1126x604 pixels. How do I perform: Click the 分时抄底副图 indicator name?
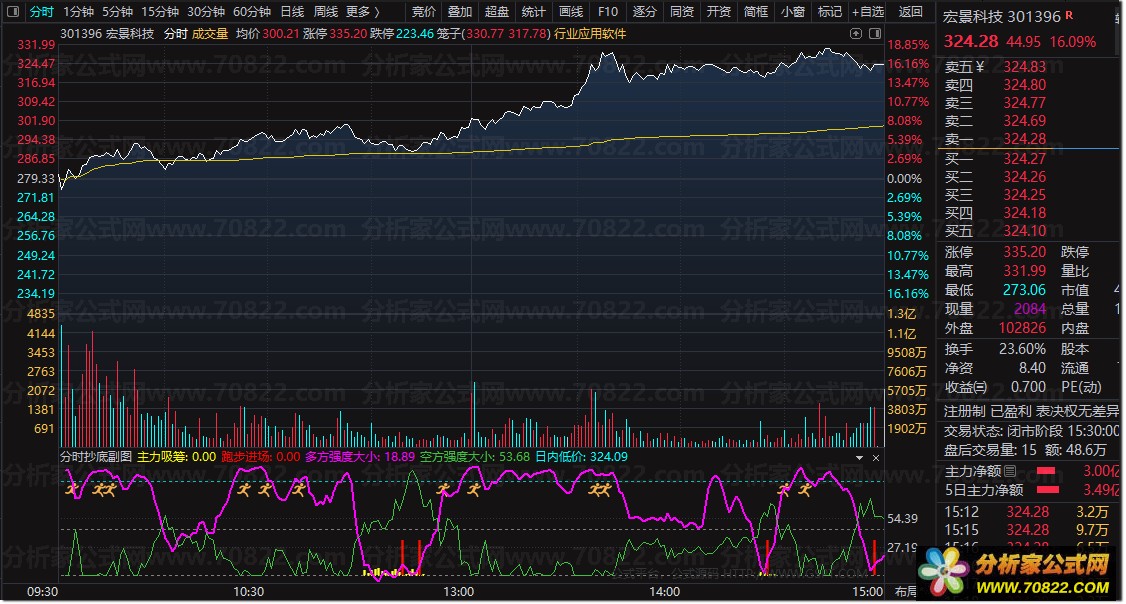click(96, 457)
